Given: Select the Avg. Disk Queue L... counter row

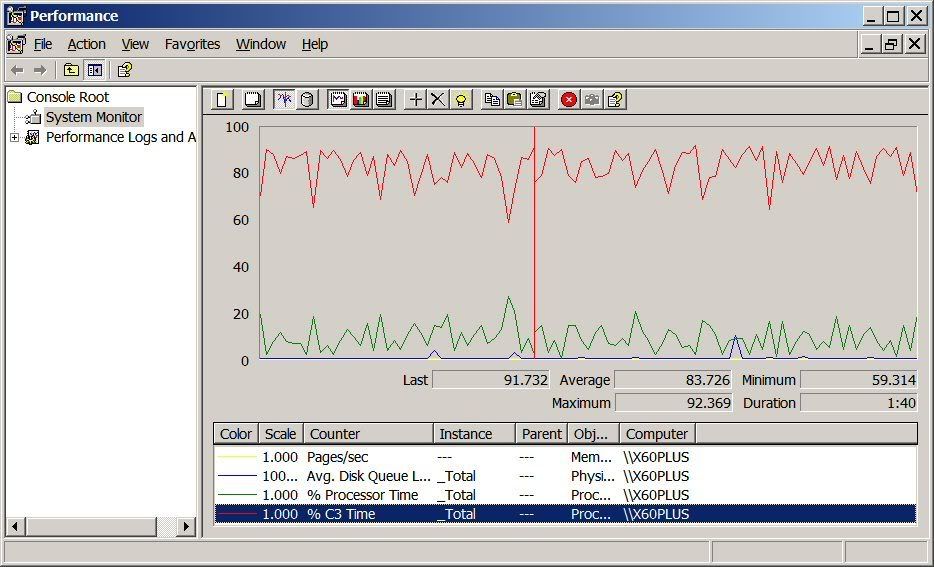Looking at the screenshot, I should [x=565, y=476].
